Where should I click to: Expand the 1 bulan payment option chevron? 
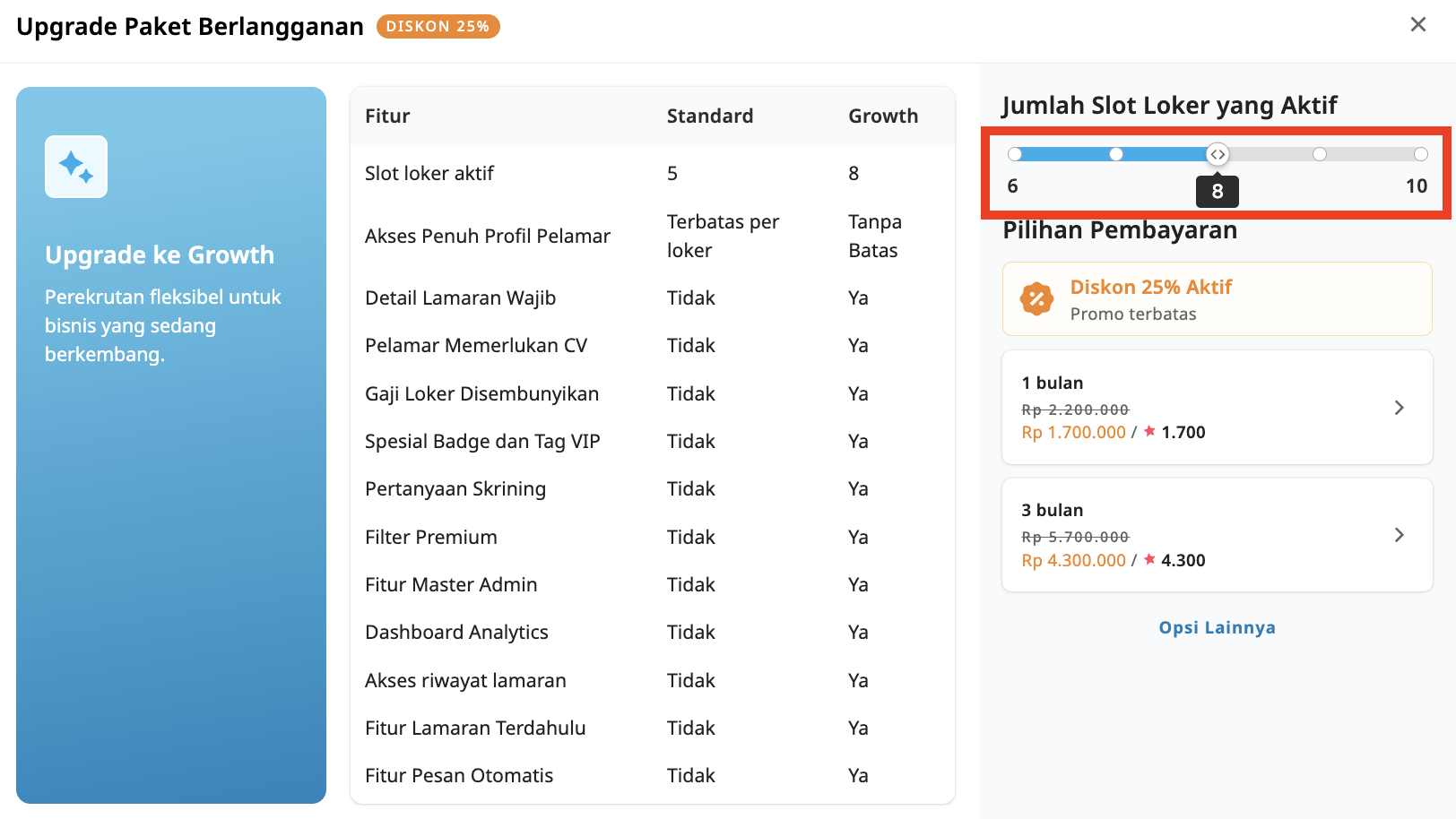[x=1400, y=408]
